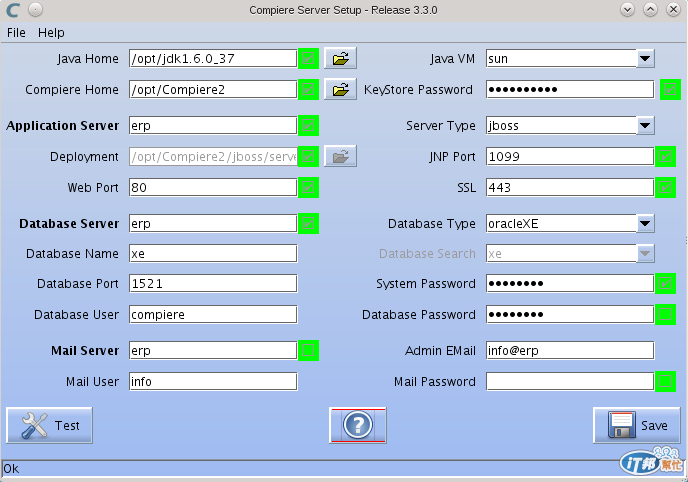The image size is (688, 482).
Task: Click the Database User field
Action: click(213, 314)
